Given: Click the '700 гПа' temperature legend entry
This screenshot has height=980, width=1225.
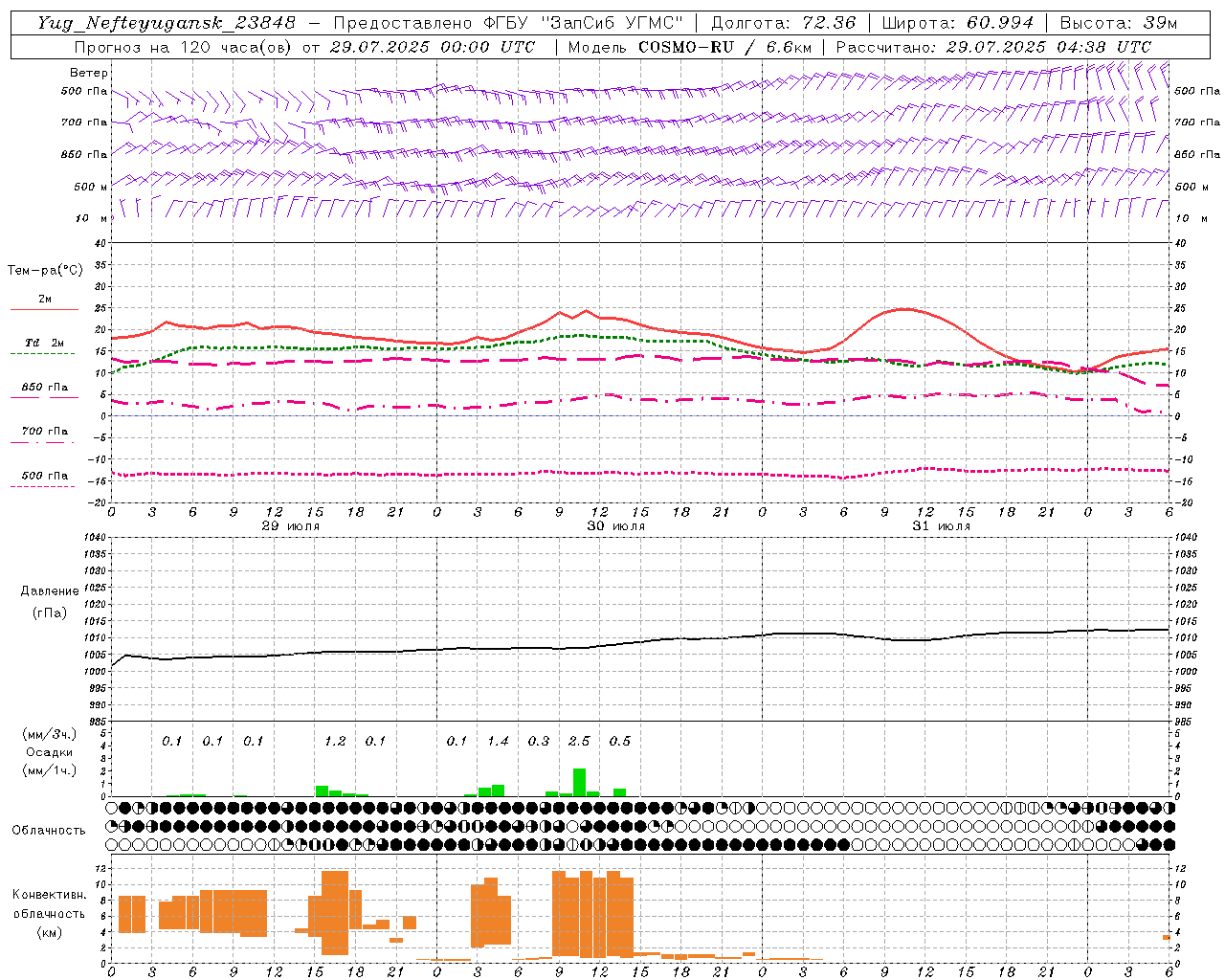Looking at the screenshot, I should coord(45,432).
